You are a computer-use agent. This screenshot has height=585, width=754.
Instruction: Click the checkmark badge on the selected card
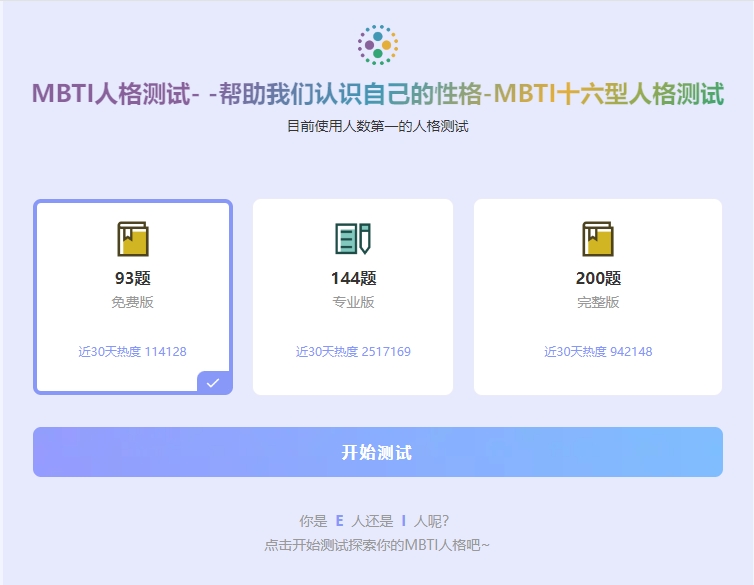pyautogui.click(x=213, y=382)
